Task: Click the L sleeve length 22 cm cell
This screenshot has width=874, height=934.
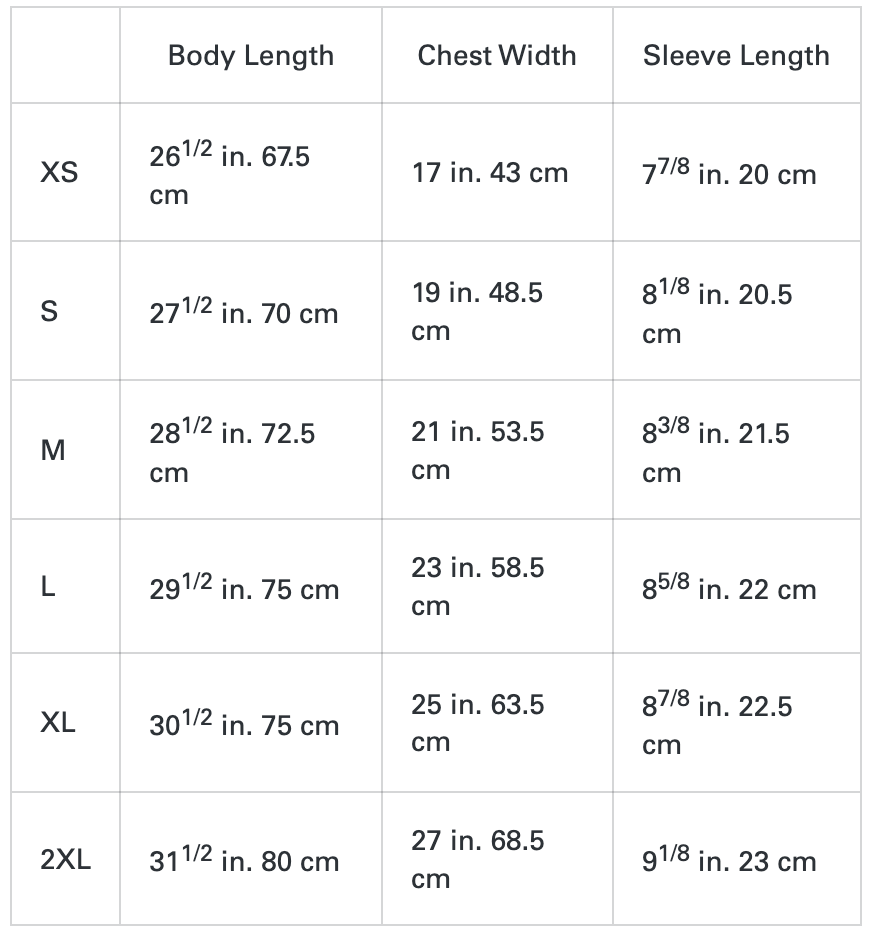Action: pos(729,588)
